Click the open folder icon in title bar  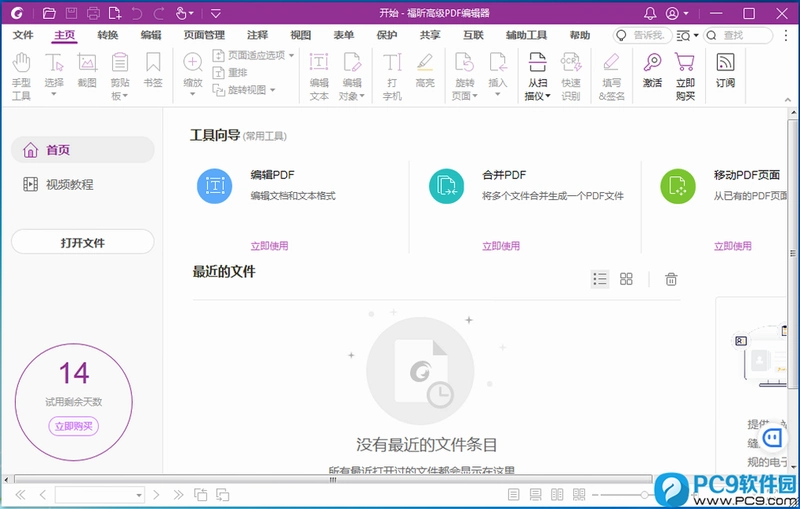49,13
